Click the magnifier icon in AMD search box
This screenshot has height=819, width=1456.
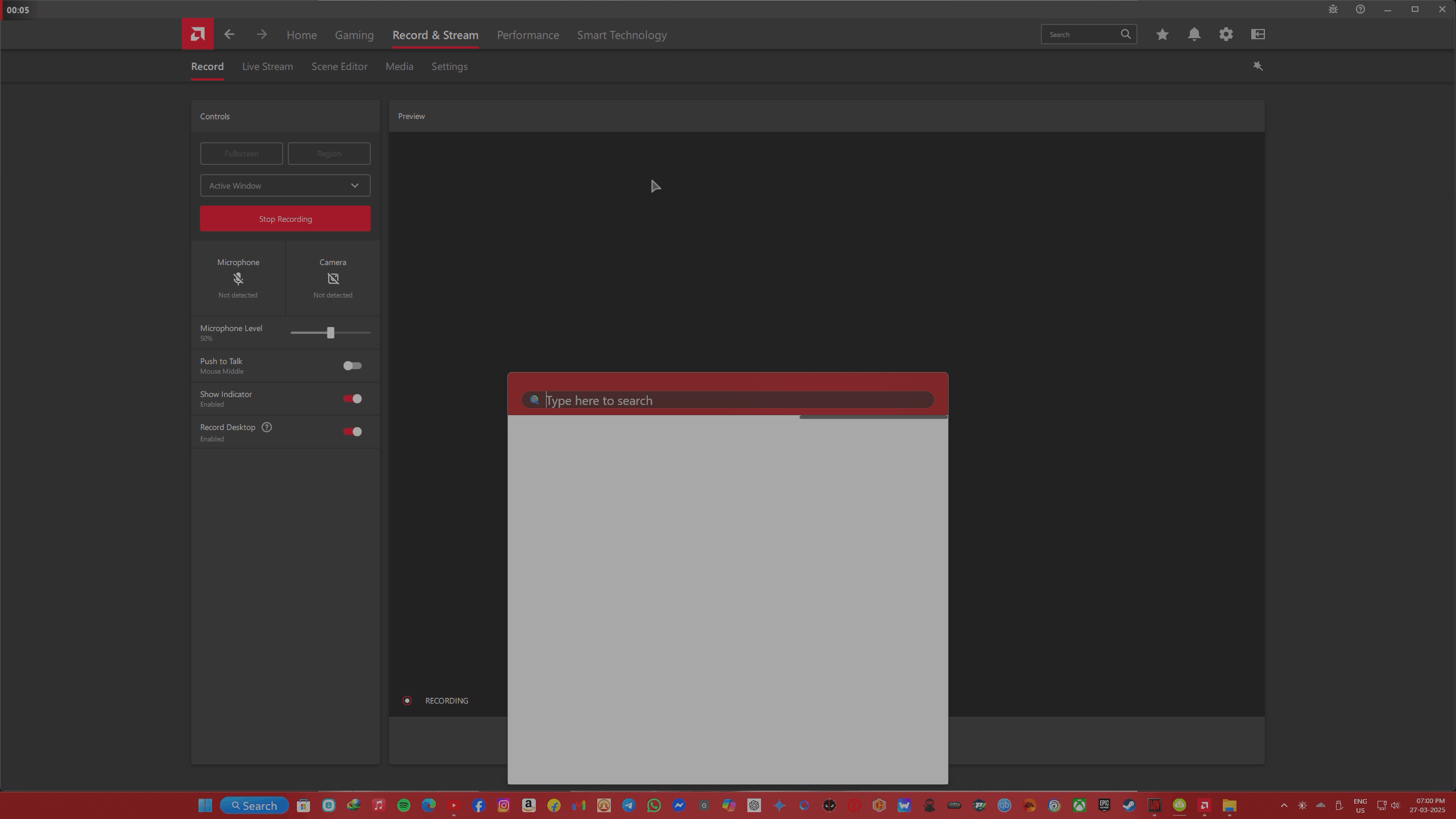click(1126, 34)
